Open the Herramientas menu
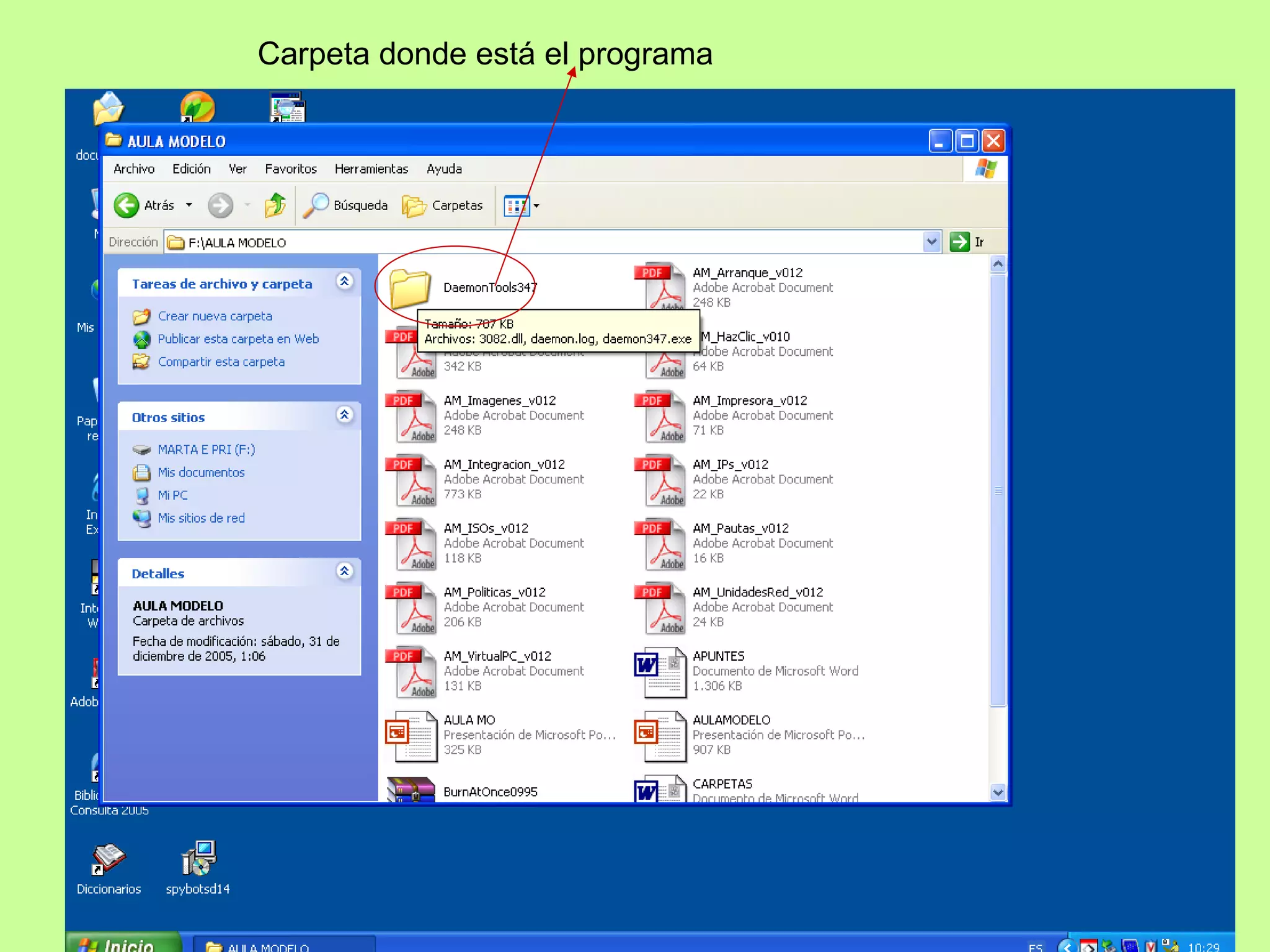This screenshot has height=952, width=1270. 371,169
